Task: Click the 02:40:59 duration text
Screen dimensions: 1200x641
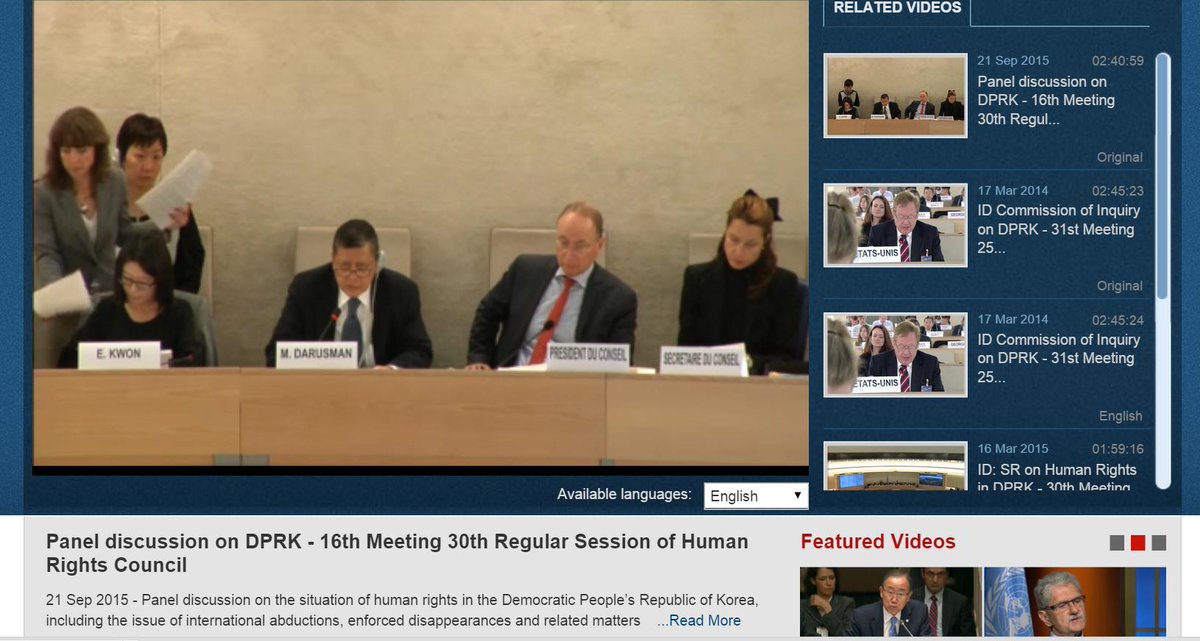Action: click(1118, 61)
